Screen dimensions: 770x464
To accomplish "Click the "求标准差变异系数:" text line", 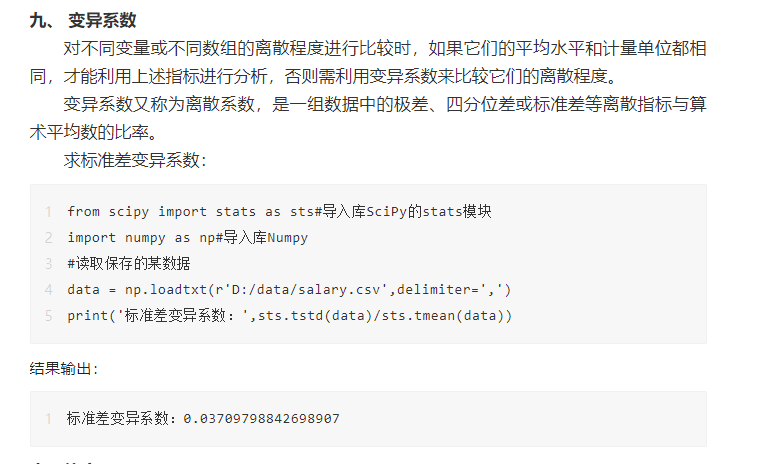I will pyautogui.click(x=135, y=159).
